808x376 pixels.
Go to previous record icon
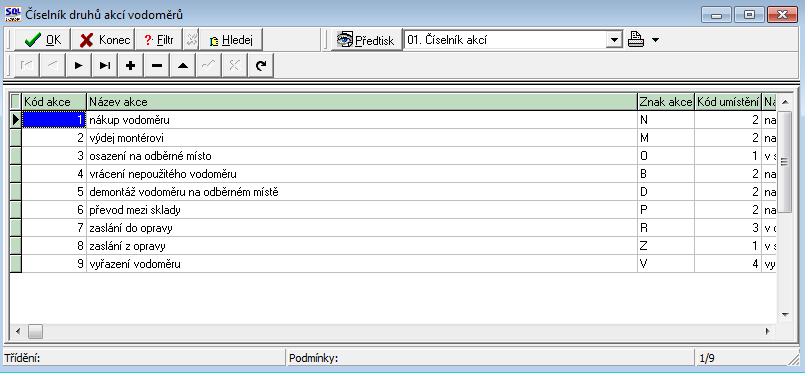[x=53, y=66]
